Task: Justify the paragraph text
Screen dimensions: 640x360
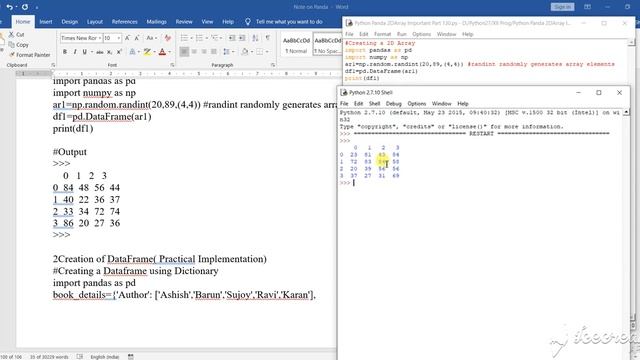Action: 214,52
